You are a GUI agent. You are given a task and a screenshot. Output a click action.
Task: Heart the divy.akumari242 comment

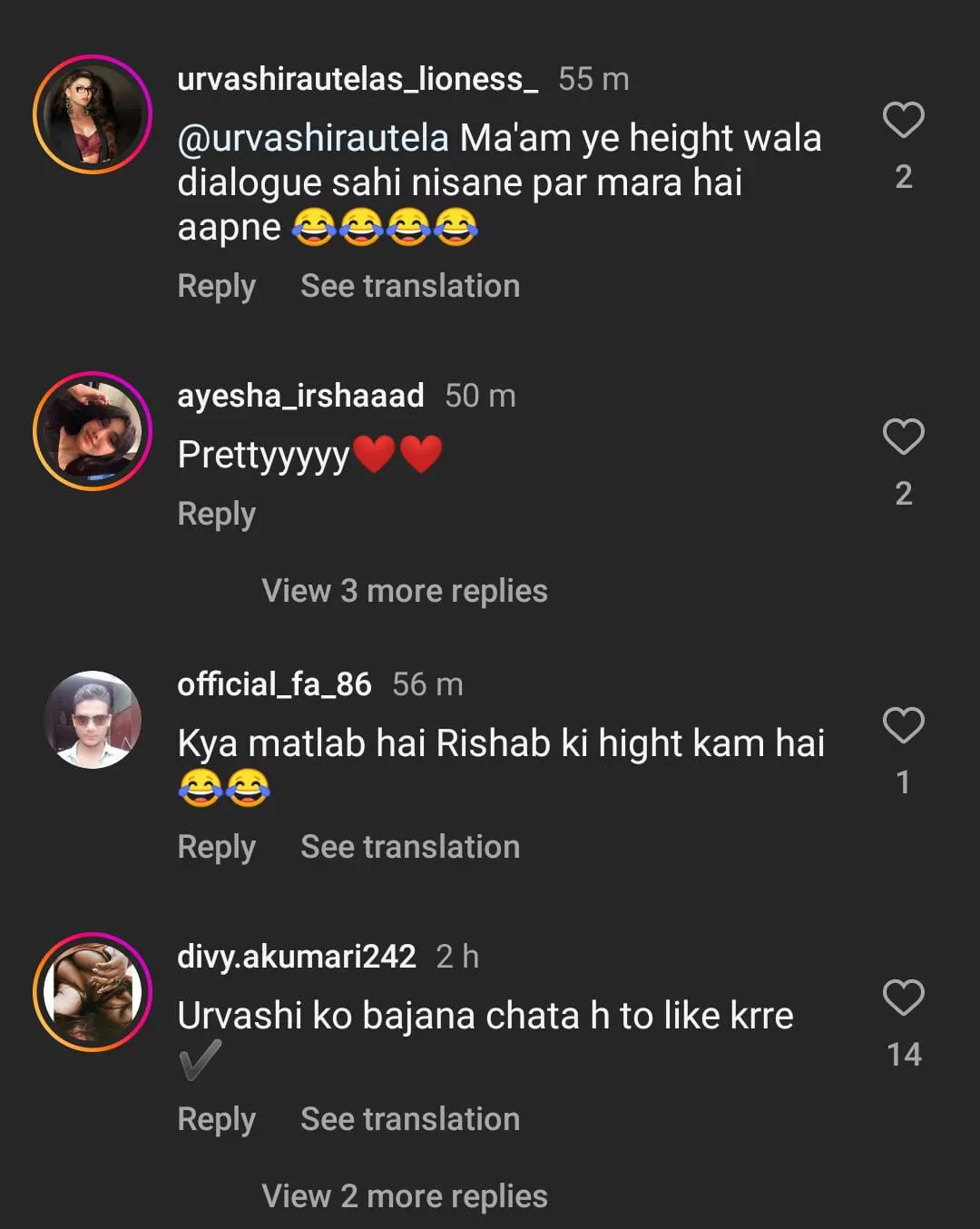click(903, 998)
